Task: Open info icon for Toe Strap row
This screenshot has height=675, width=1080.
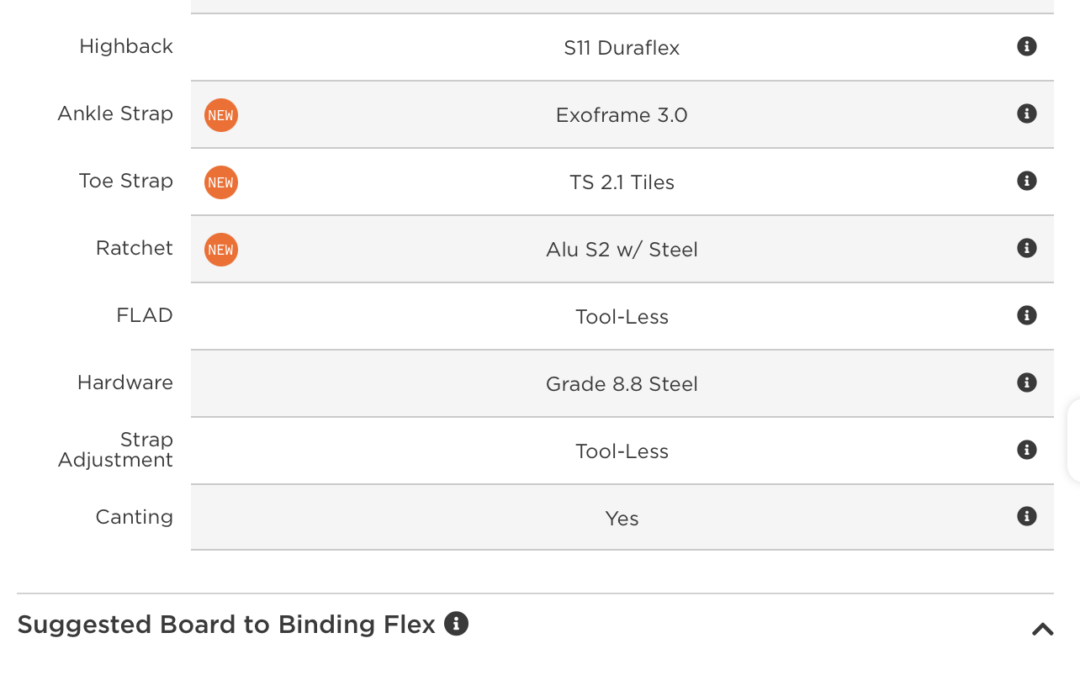Action: coord(1026,180)
